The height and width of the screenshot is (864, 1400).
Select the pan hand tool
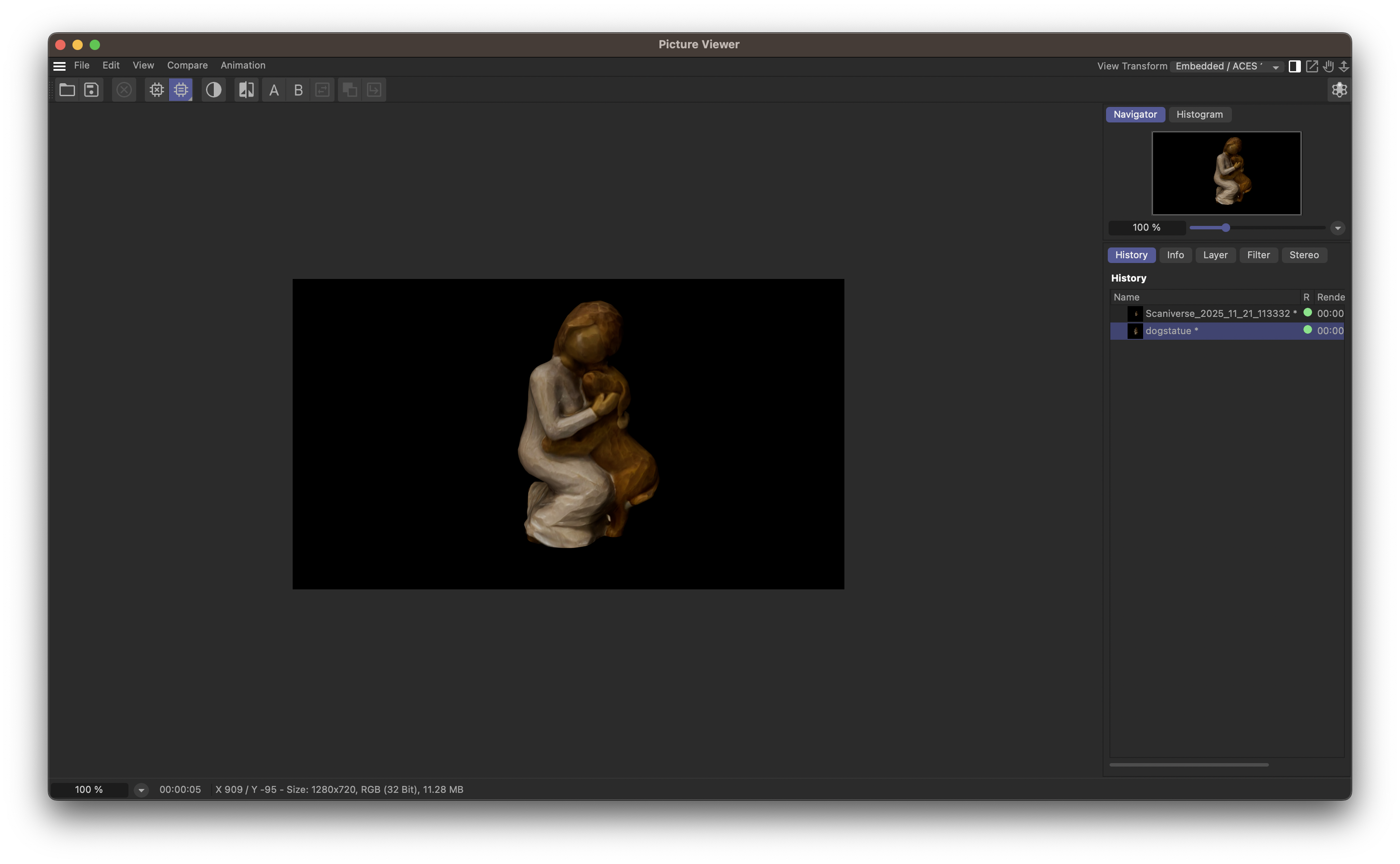1328,66
